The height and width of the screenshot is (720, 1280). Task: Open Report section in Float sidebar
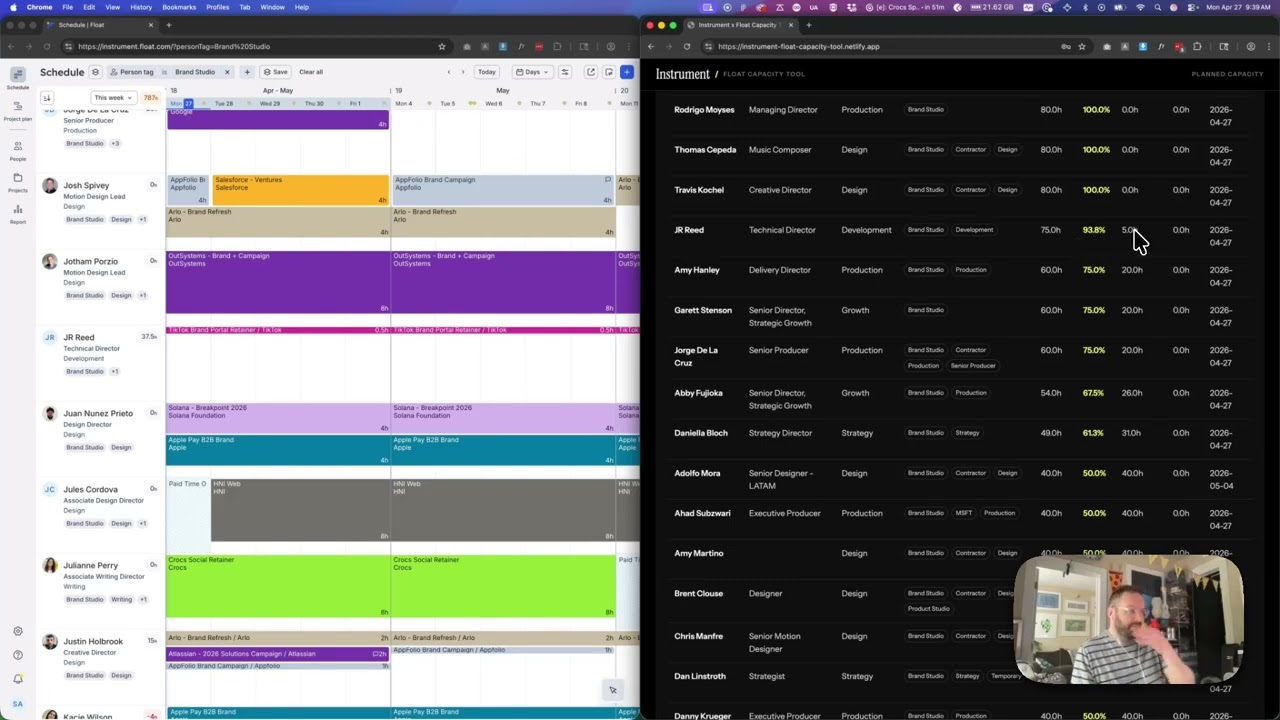click(x=18, y=214)
